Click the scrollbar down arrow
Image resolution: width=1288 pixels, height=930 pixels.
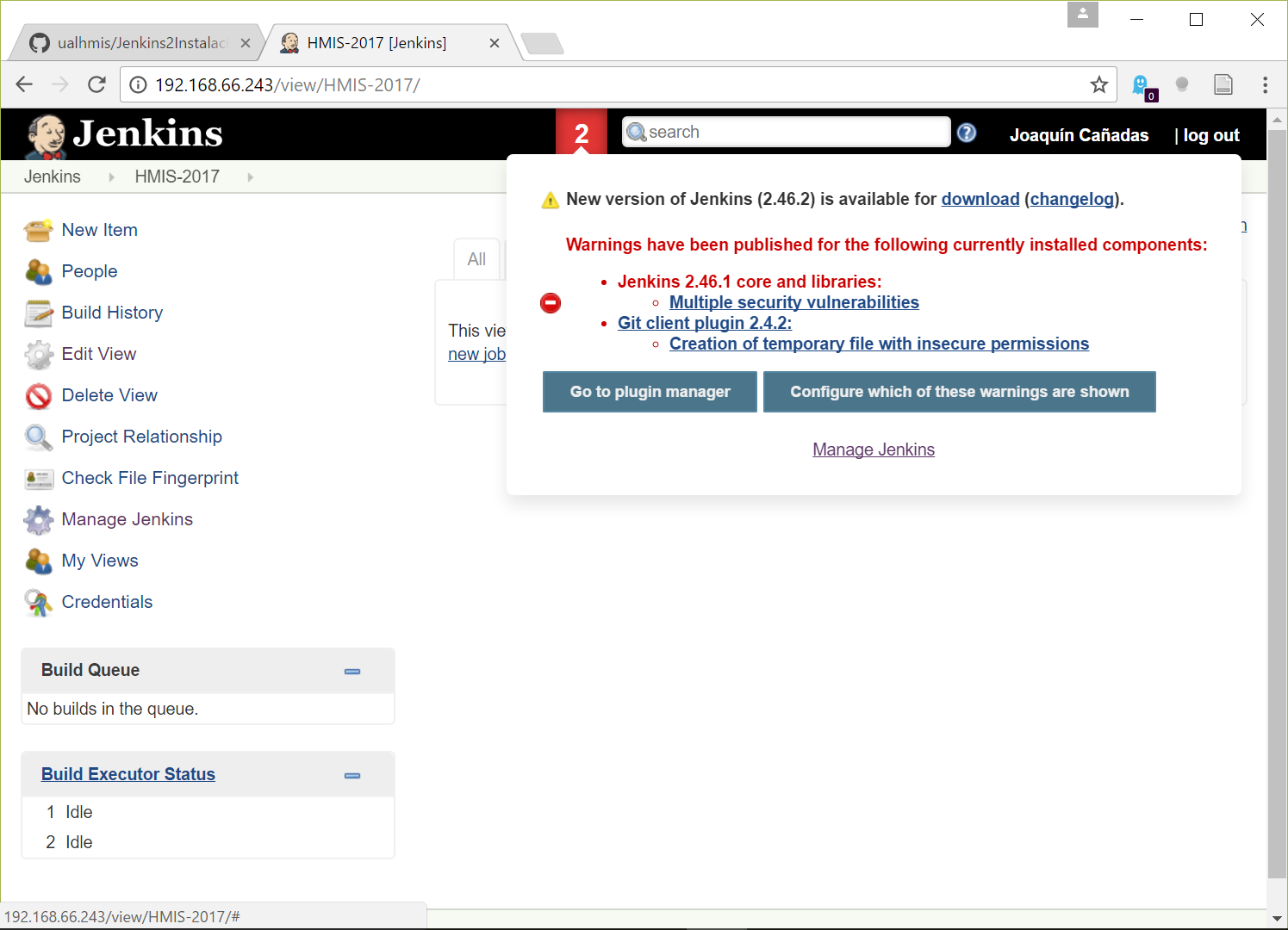(x=1277, y=918)
